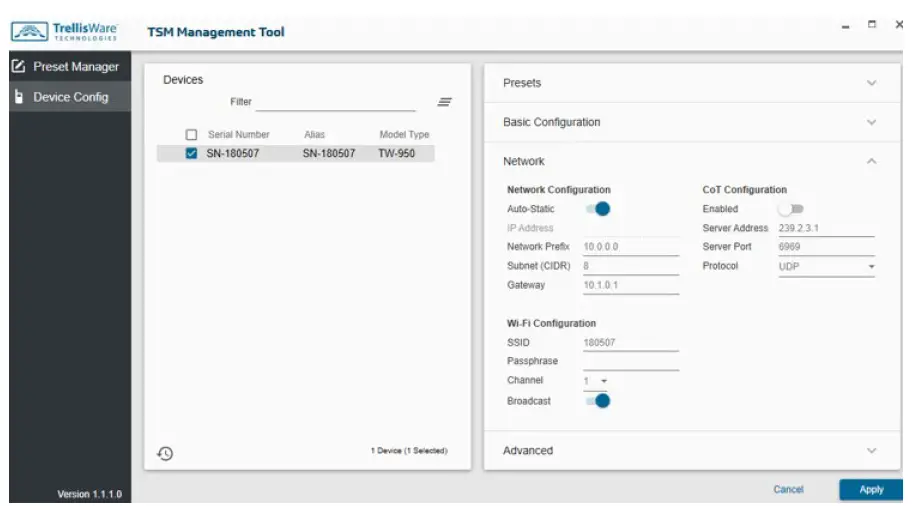Expand the Basic Configuration section
Screen dimensions: 918x506
[692, 122]
